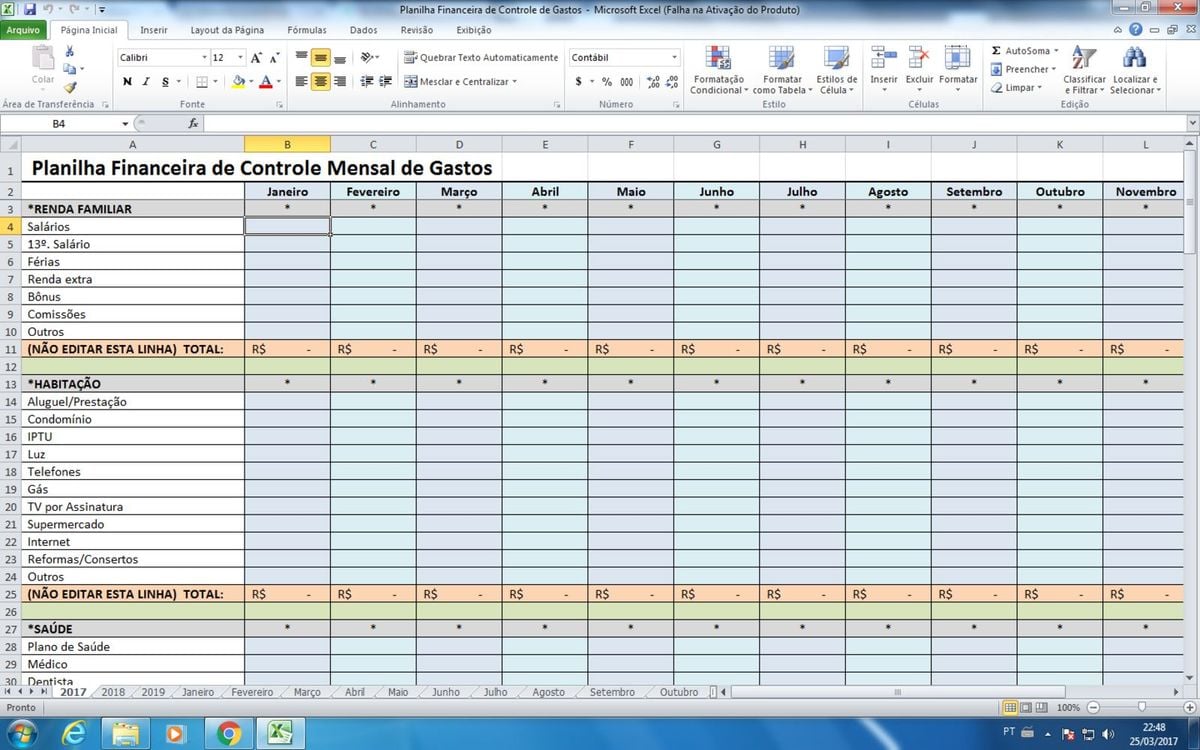Screen dimensions: 1200x750
Task: Click the Cut scissors icon
Action: pyautogui.click(x=70, y=51)
